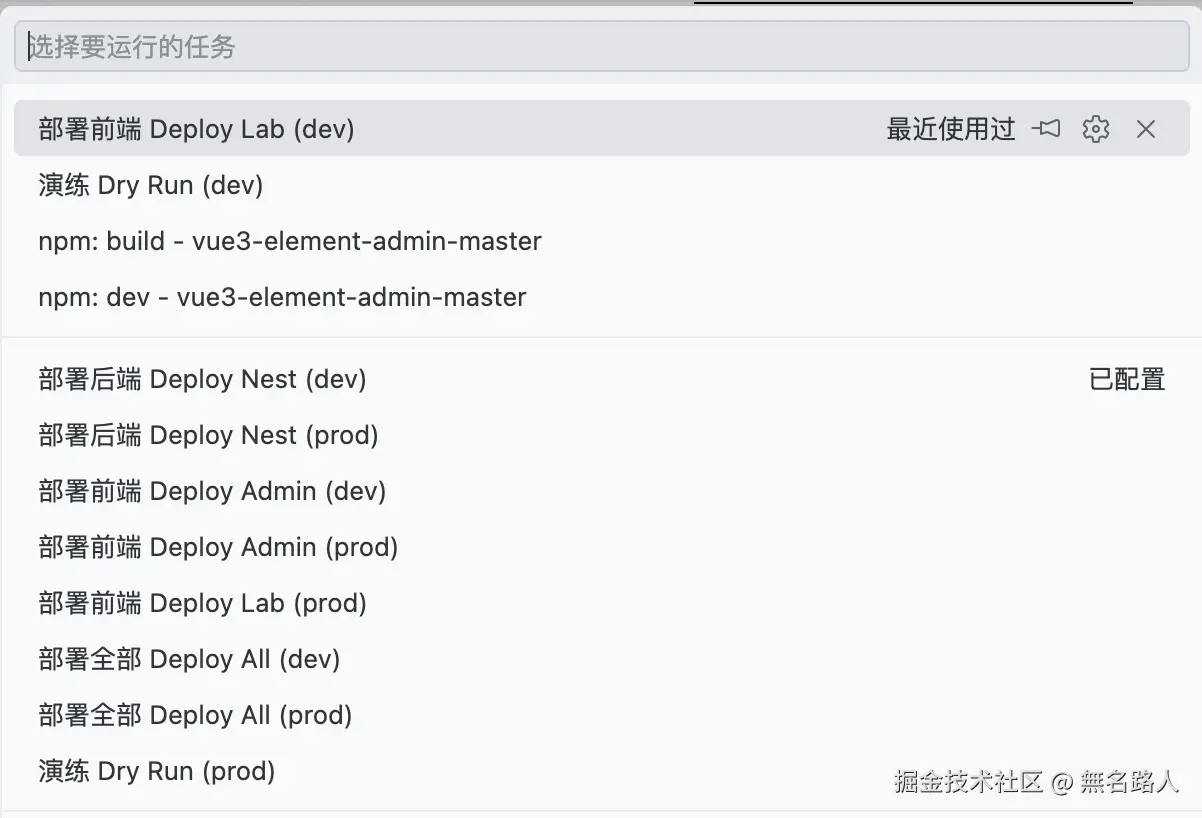Select 部署前端 Deploy Admin (prod) task
Image resolution: width=1202 pixels, height=818 pixels.
(219, 547)
